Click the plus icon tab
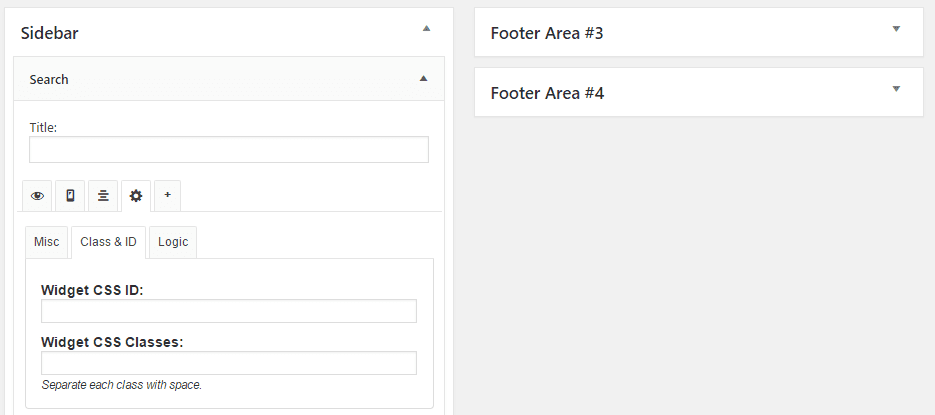Image resolution: width=935 pixels, height=415 pixels. [x=167, y=196]
